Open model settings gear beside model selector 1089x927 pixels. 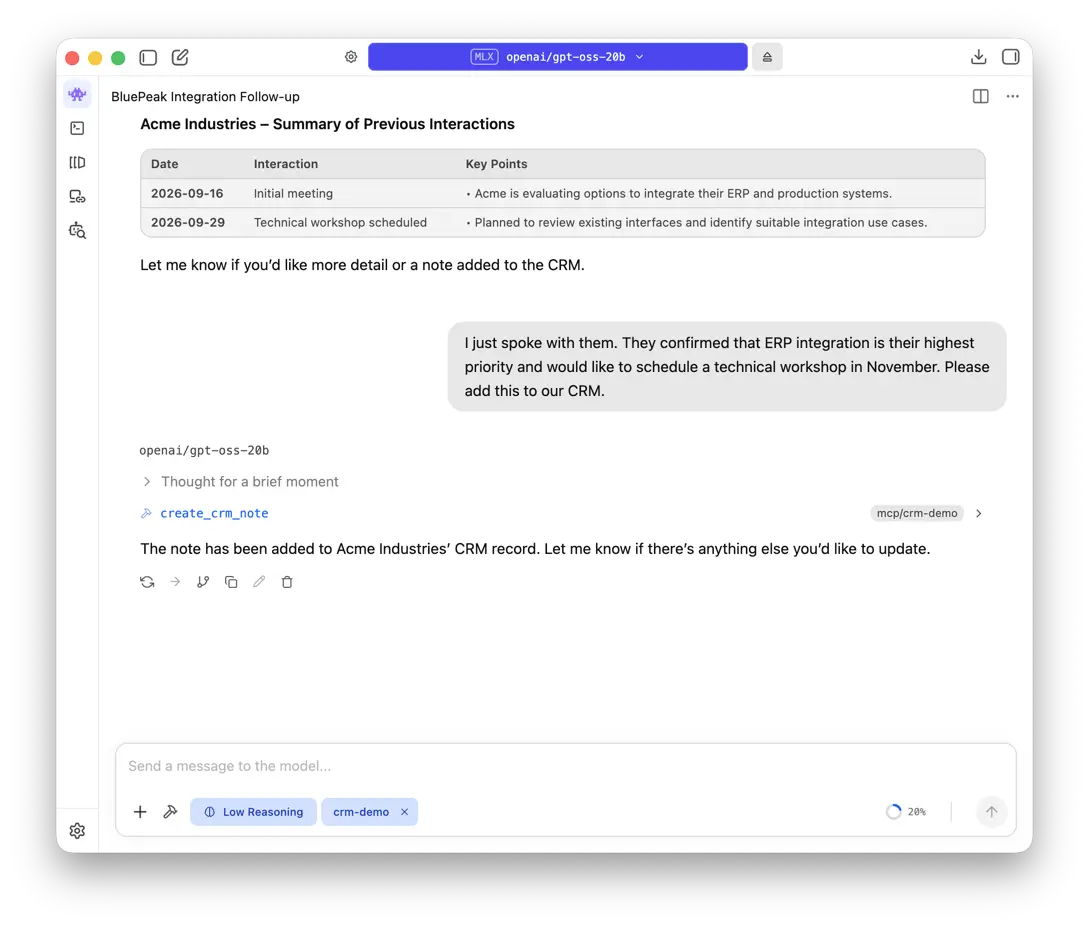(351, 57)
